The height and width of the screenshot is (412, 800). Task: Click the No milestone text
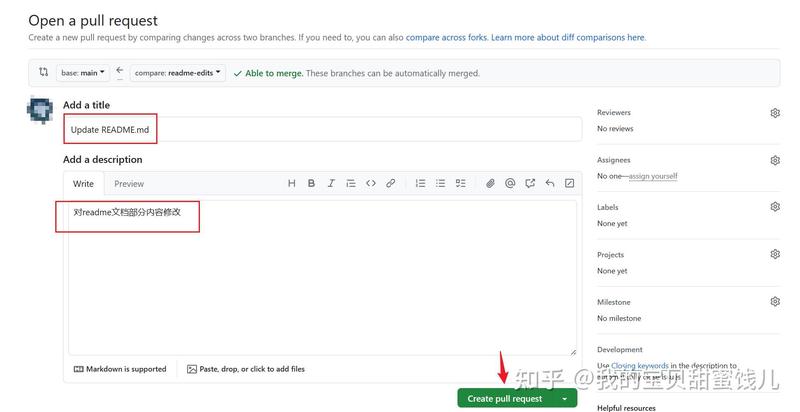[619, 318]
